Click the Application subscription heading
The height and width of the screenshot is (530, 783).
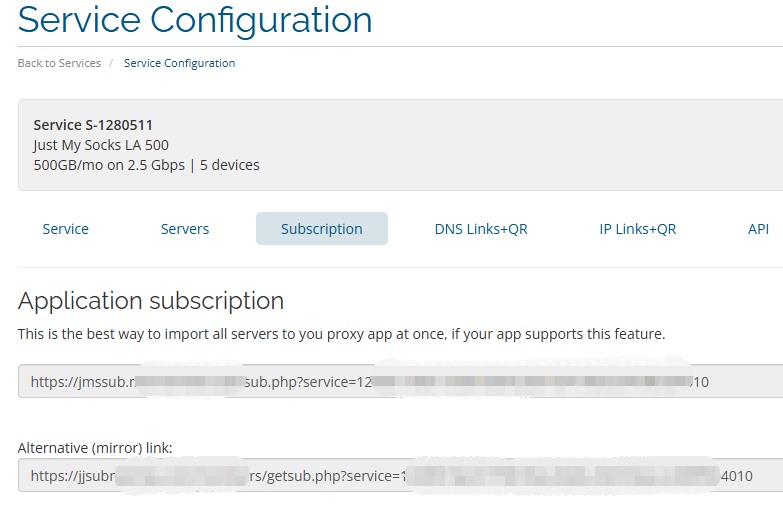tap(151, 301)
